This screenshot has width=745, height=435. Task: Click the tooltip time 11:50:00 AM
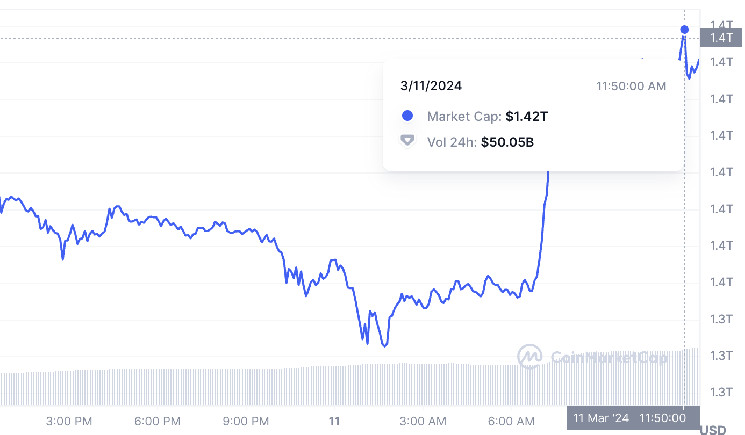point(630,86)
